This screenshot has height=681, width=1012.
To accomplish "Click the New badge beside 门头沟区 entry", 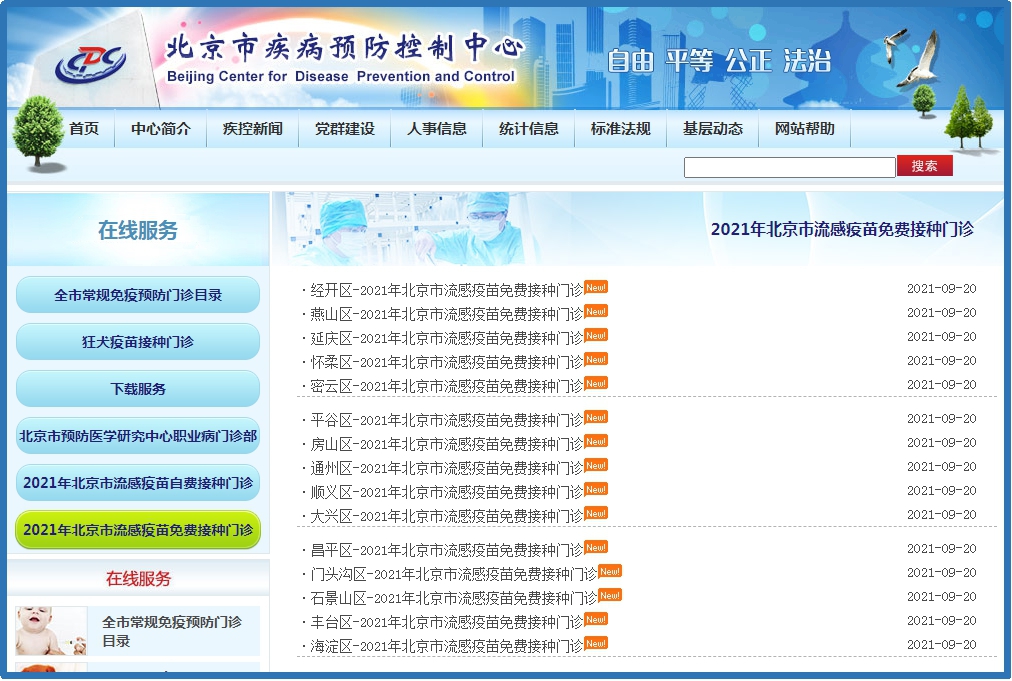I will point(610,571).
